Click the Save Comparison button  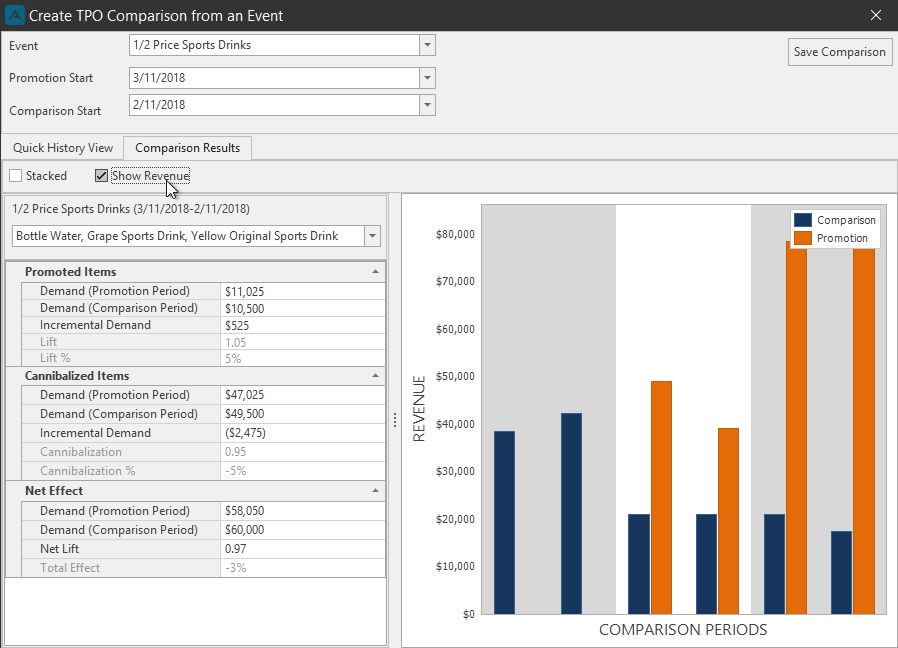[x=840, y=52]
